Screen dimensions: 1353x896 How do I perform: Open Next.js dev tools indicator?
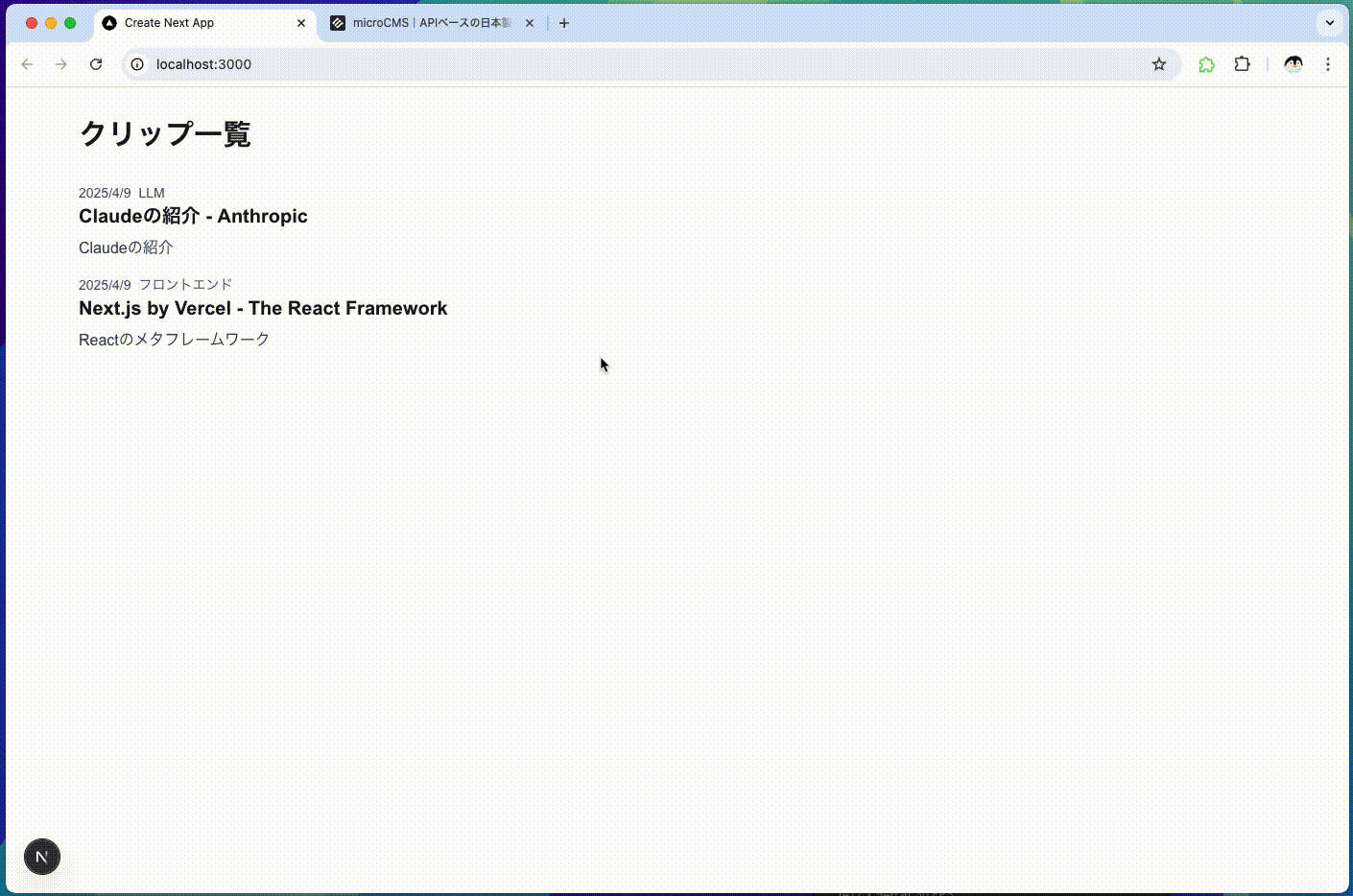42,857
